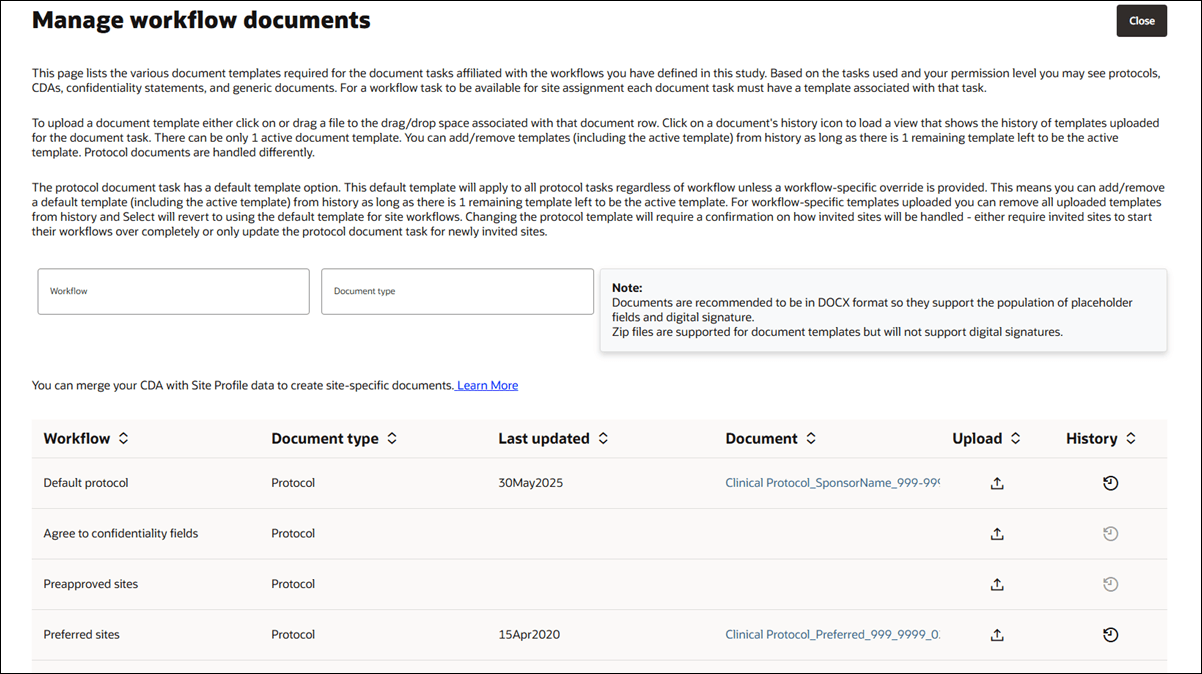Open Clinical Protocol_Preferred document
1202x674 pixels.
pyautogui.click(x=832, y=634)
